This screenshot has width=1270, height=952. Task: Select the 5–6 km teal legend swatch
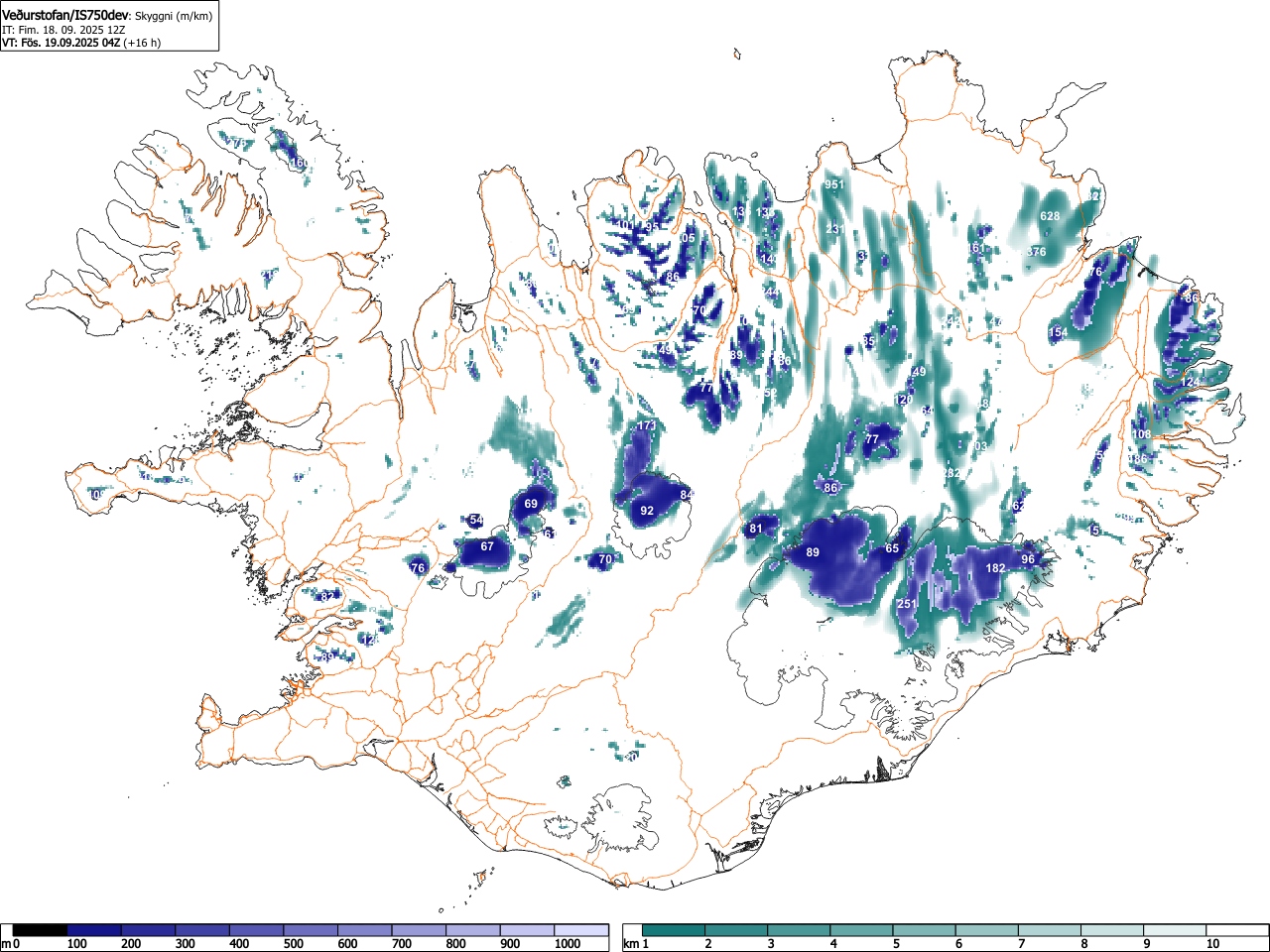[925, 930]
